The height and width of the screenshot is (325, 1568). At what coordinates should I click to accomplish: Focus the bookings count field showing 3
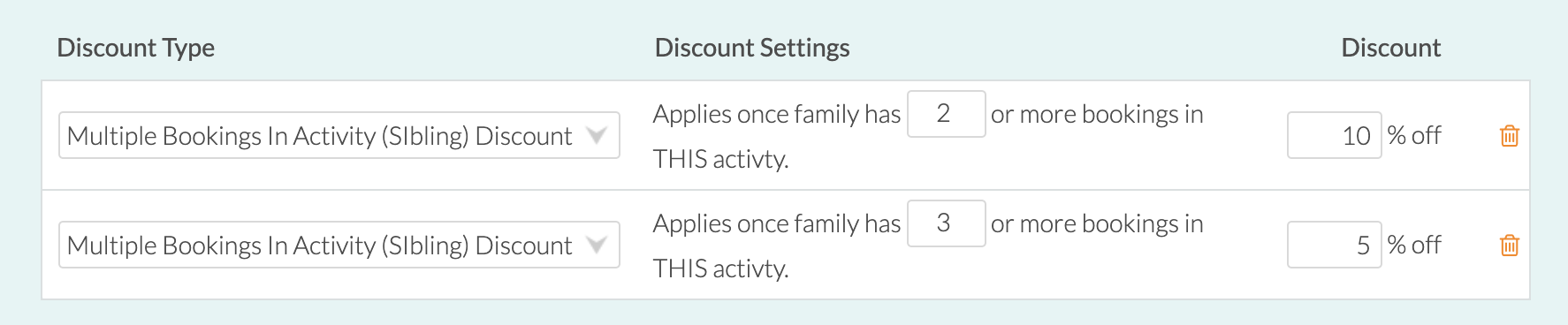click(946, 223)
